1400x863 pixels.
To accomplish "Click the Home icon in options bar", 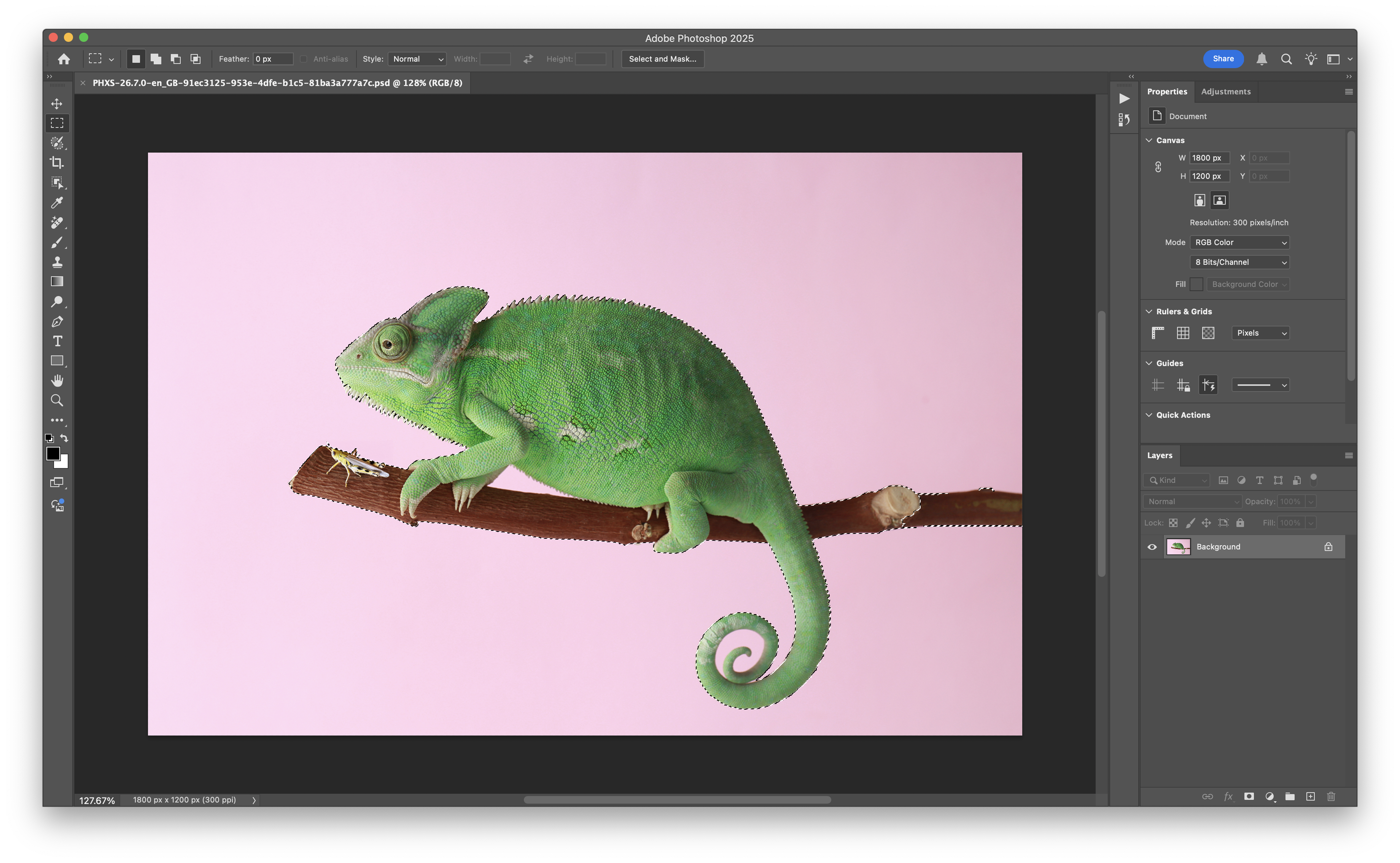I will coord(64,59).
